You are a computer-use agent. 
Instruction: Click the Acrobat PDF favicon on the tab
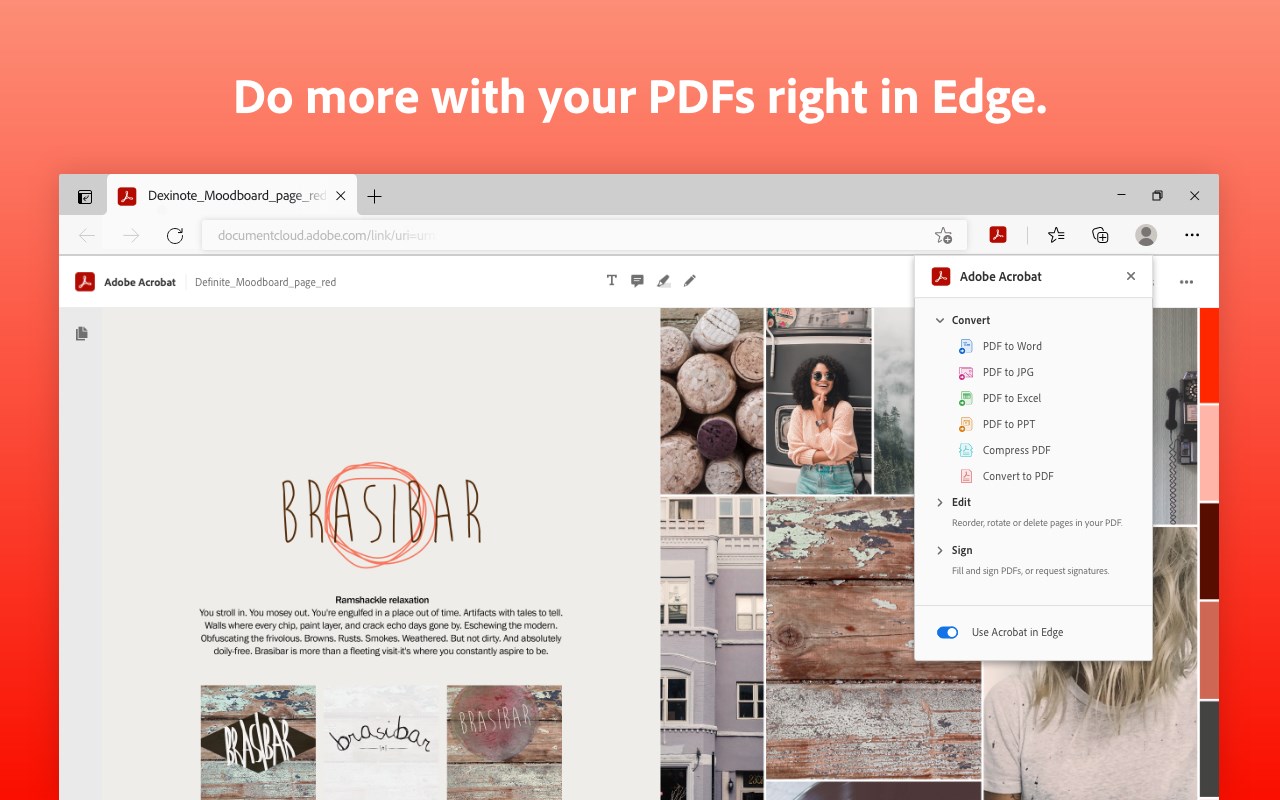pyautogui.click(x=127, y=196)
